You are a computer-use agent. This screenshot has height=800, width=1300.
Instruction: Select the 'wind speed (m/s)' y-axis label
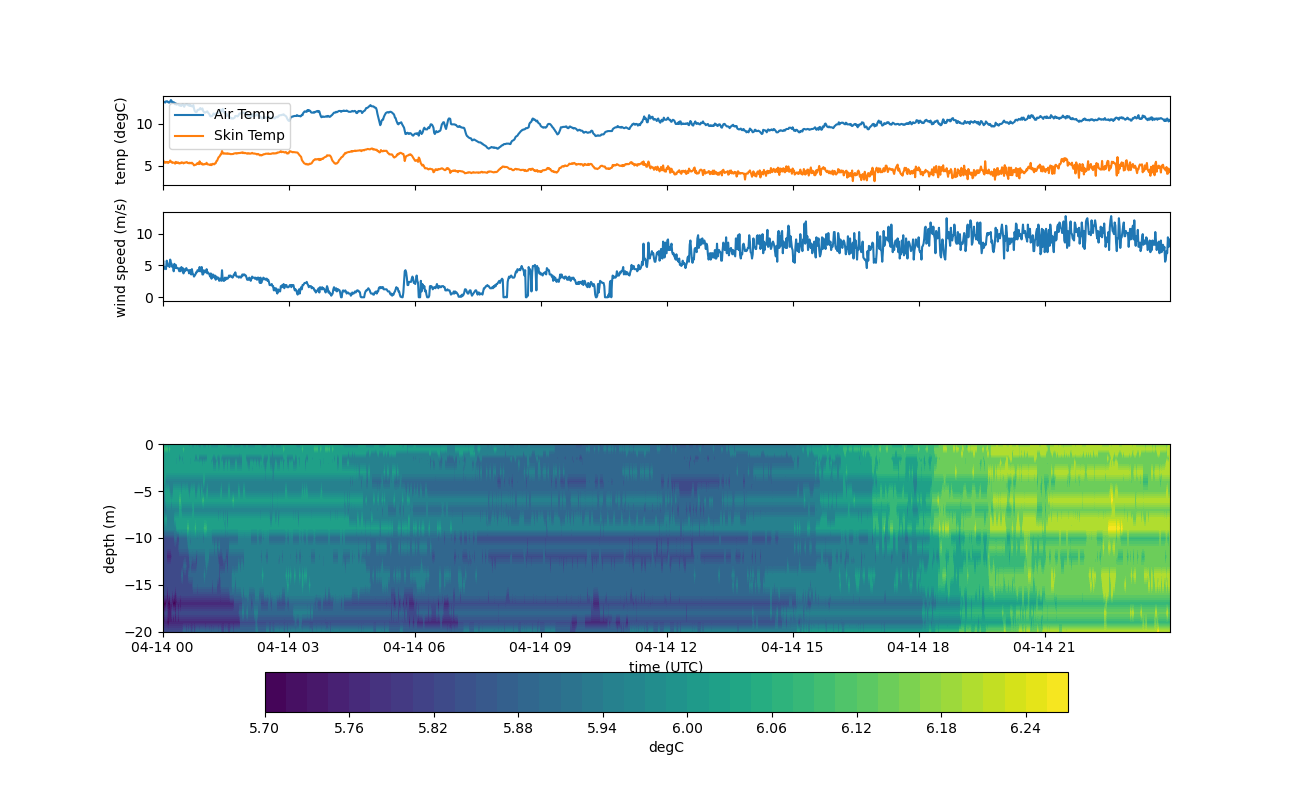121,257
